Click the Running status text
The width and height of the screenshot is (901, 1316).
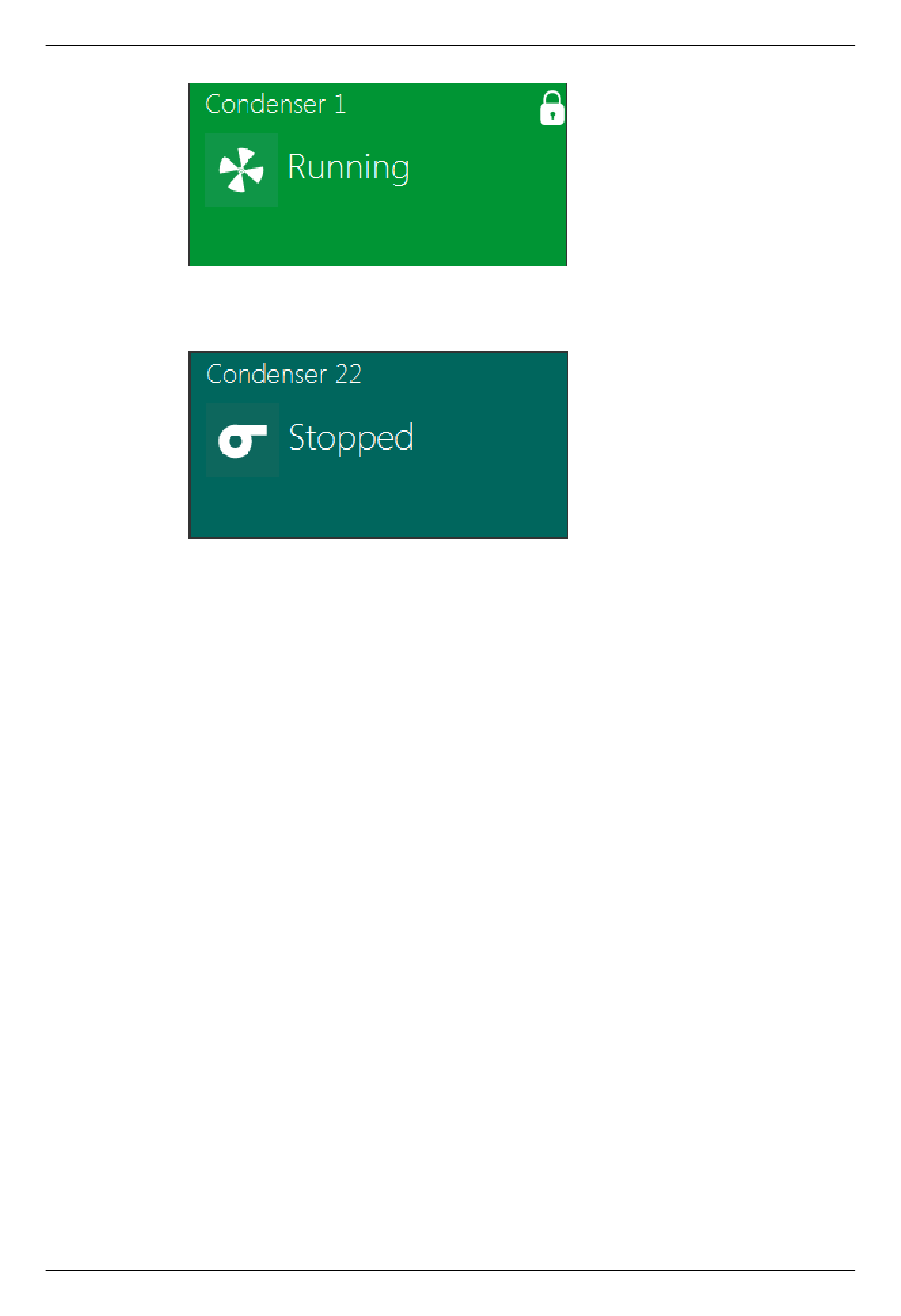coord(348,168)
